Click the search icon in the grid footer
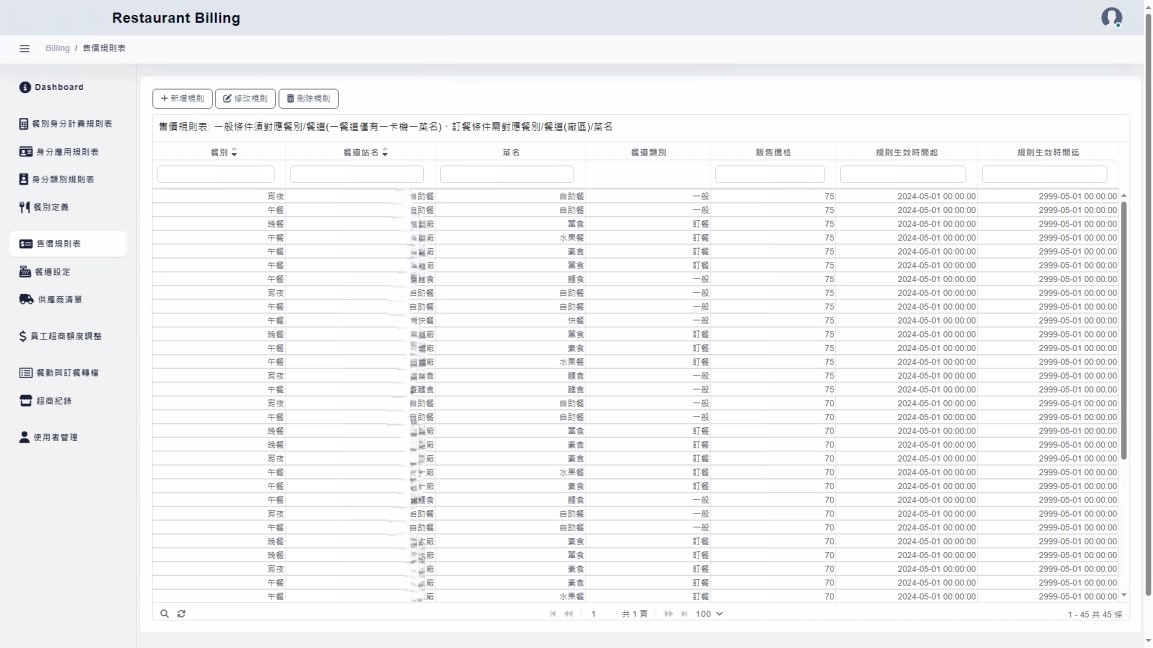The height and width of the screenshot is (648, 1153). point(165,613)
